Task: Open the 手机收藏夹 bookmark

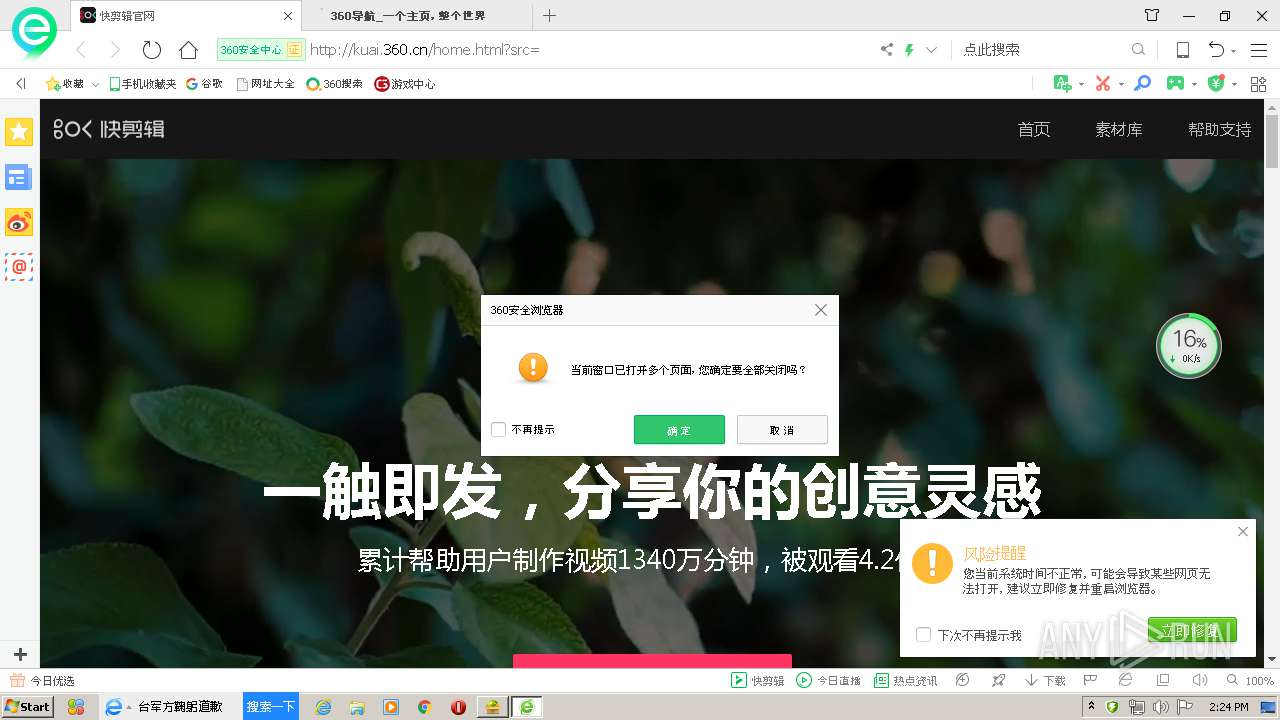Action: click(x=142, y=84)
